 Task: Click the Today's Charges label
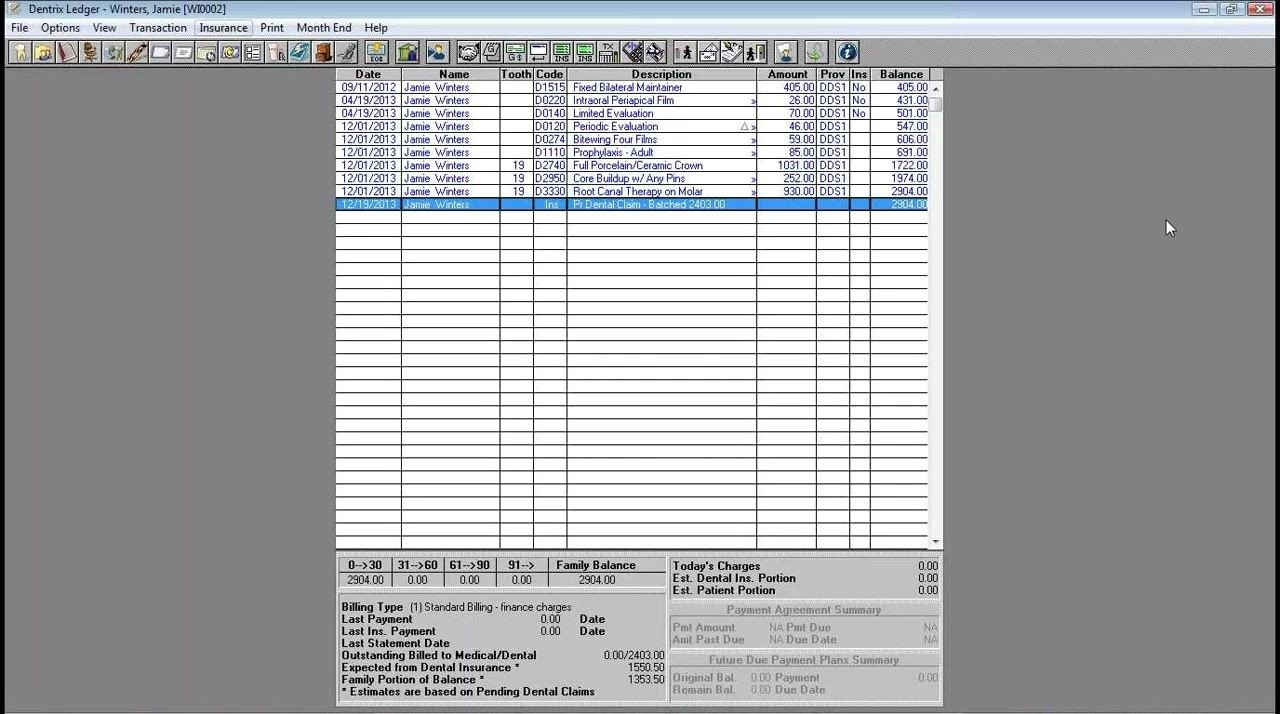(x=716, y=566)
